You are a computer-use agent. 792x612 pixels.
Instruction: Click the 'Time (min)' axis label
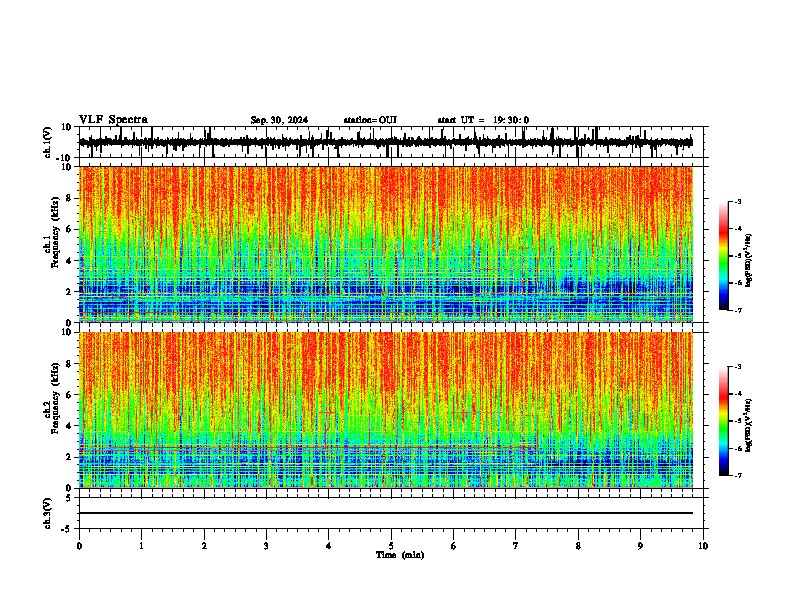(x=400, y=555)
